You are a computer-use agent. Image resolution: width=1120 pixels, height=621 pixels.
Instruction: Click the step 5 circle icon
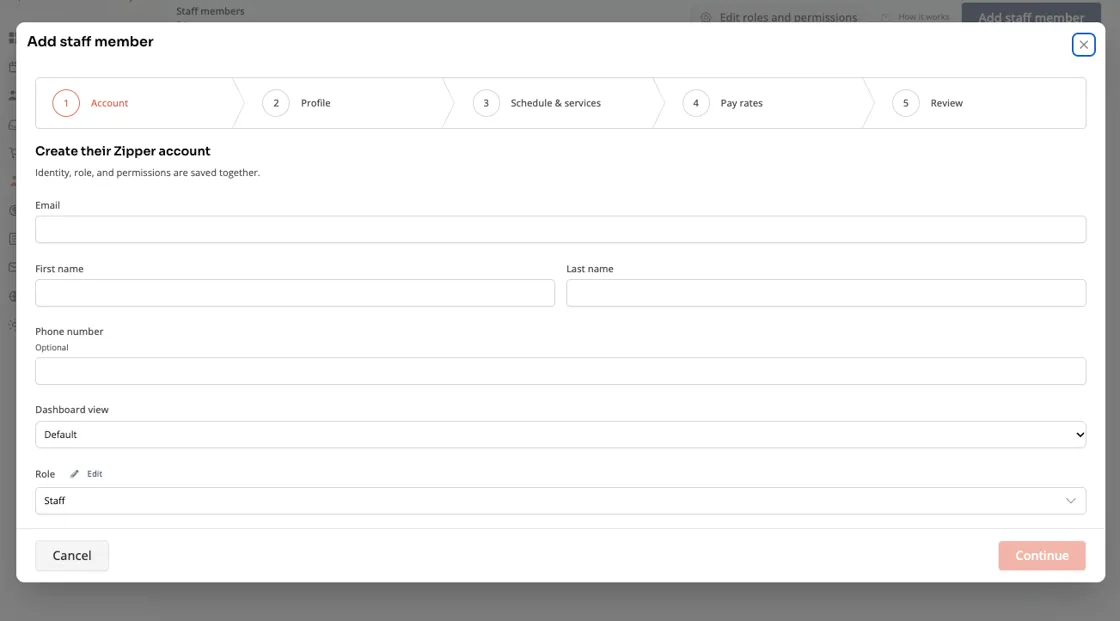click(x=906, y=103)
